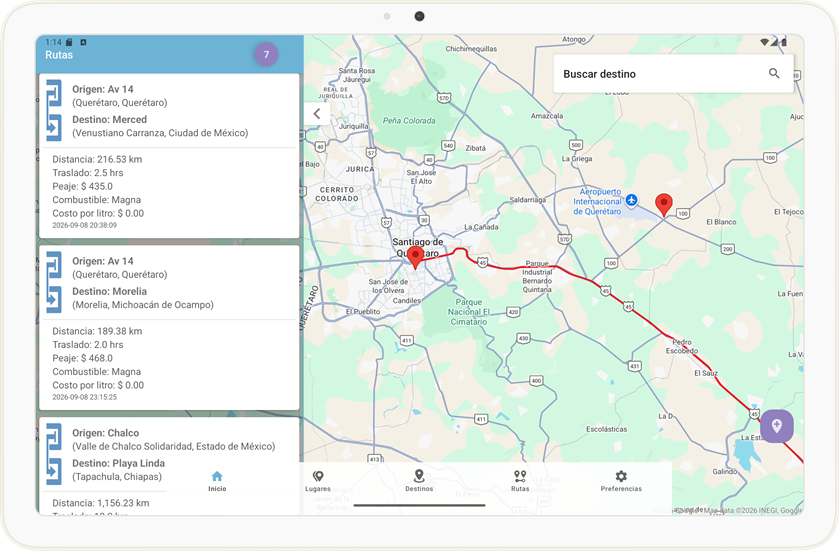The width and height of the screenshot is (839, 551).
Task: Go to the Rutas tab
Action: [x=520, y=481]
